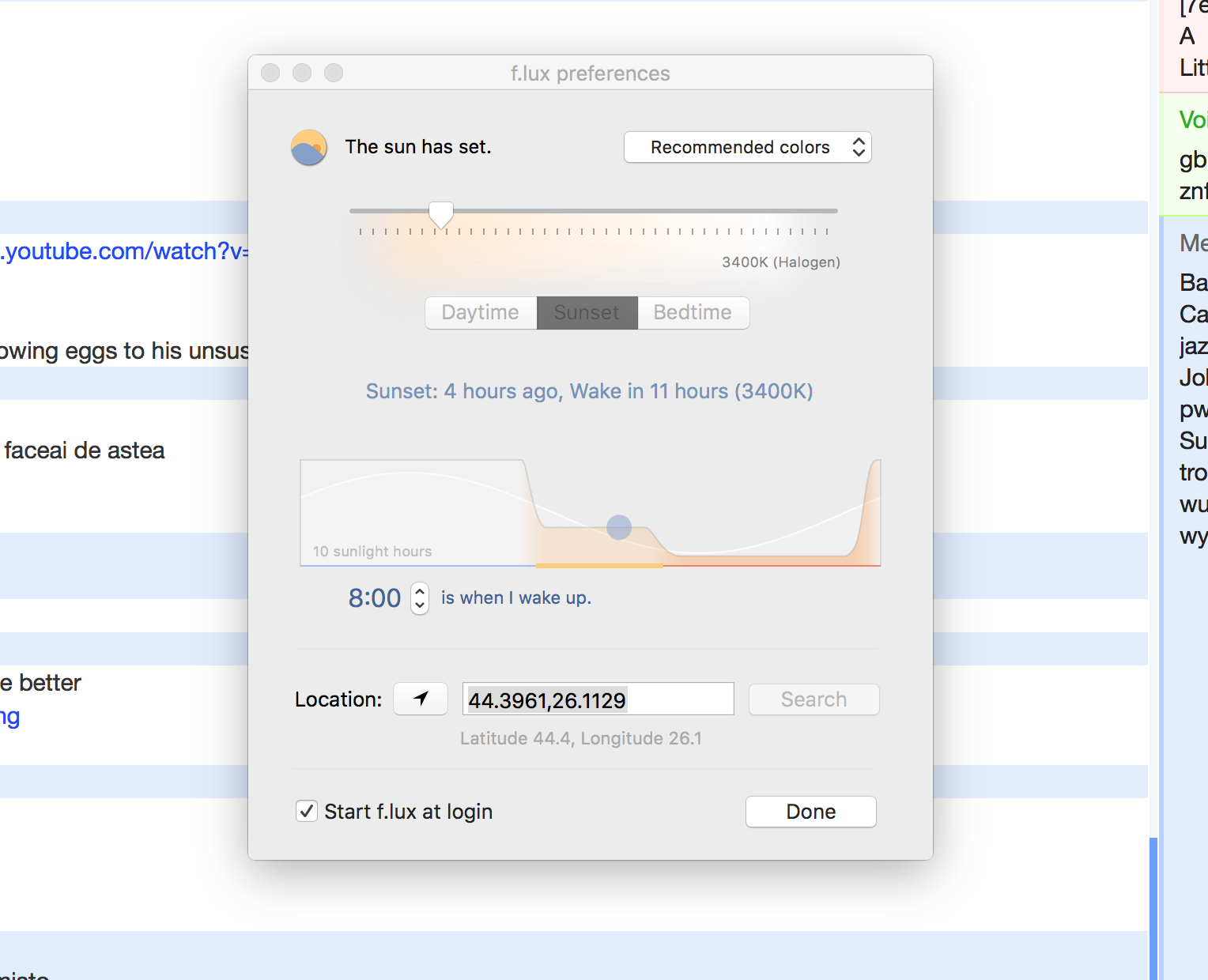The width and height of the screenshot is (1208, 980).
Task: Adjust the color temperature slider handle
Action: coord(441,213)
